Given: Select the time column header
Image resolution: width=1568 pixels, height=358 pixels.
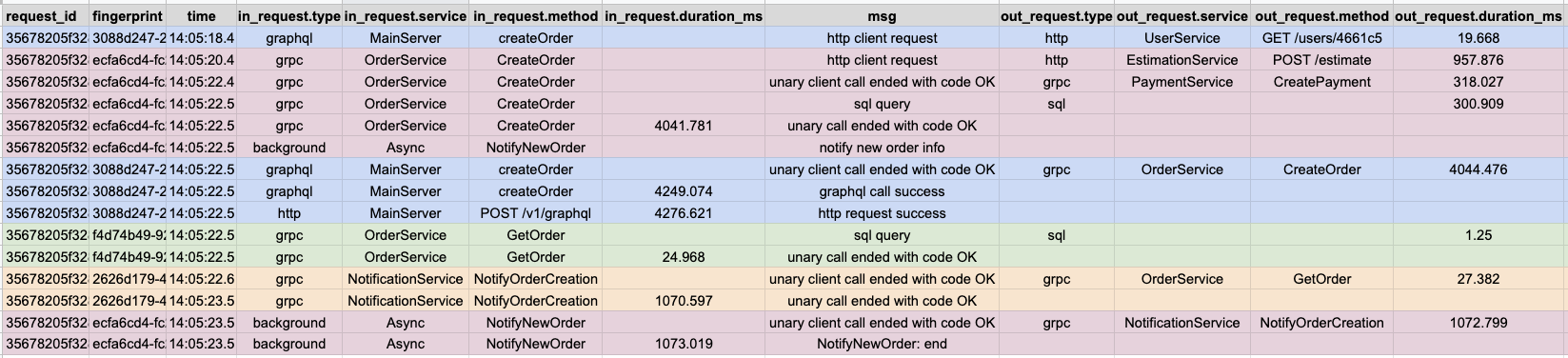Looking at the screenshot, I should click(201, 16).
